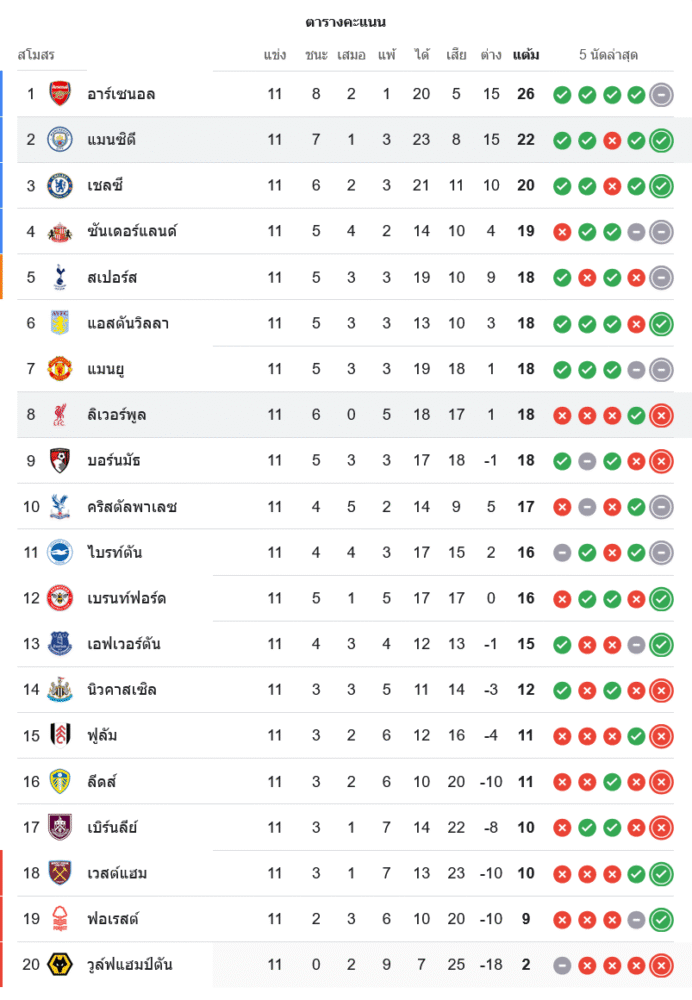Click Liverpool's latest match loss indicator
The image size is (692, 1000).
[x=660, y=415]
